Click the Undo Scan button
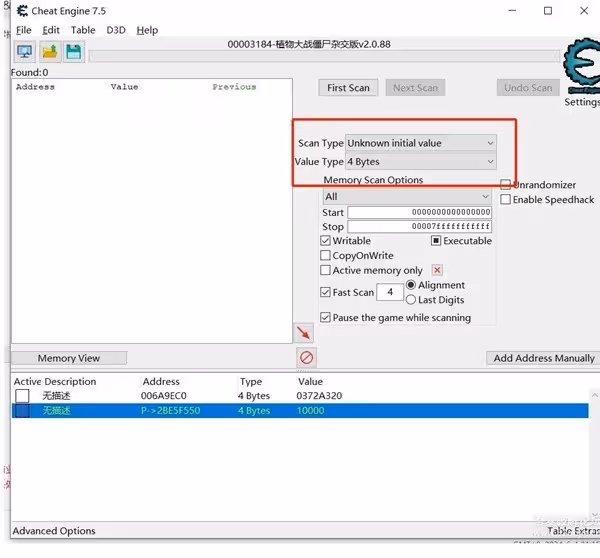Viewport: 600px width, 558px height. 528,88
